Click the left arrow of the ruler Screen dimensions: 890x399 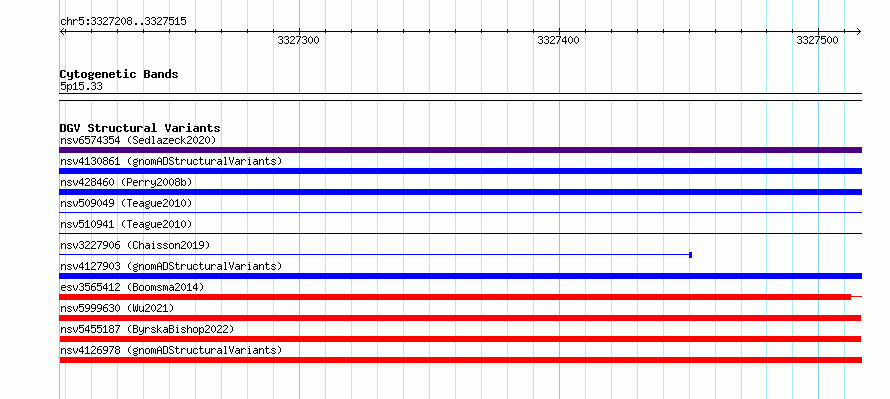tap(63, 32)
